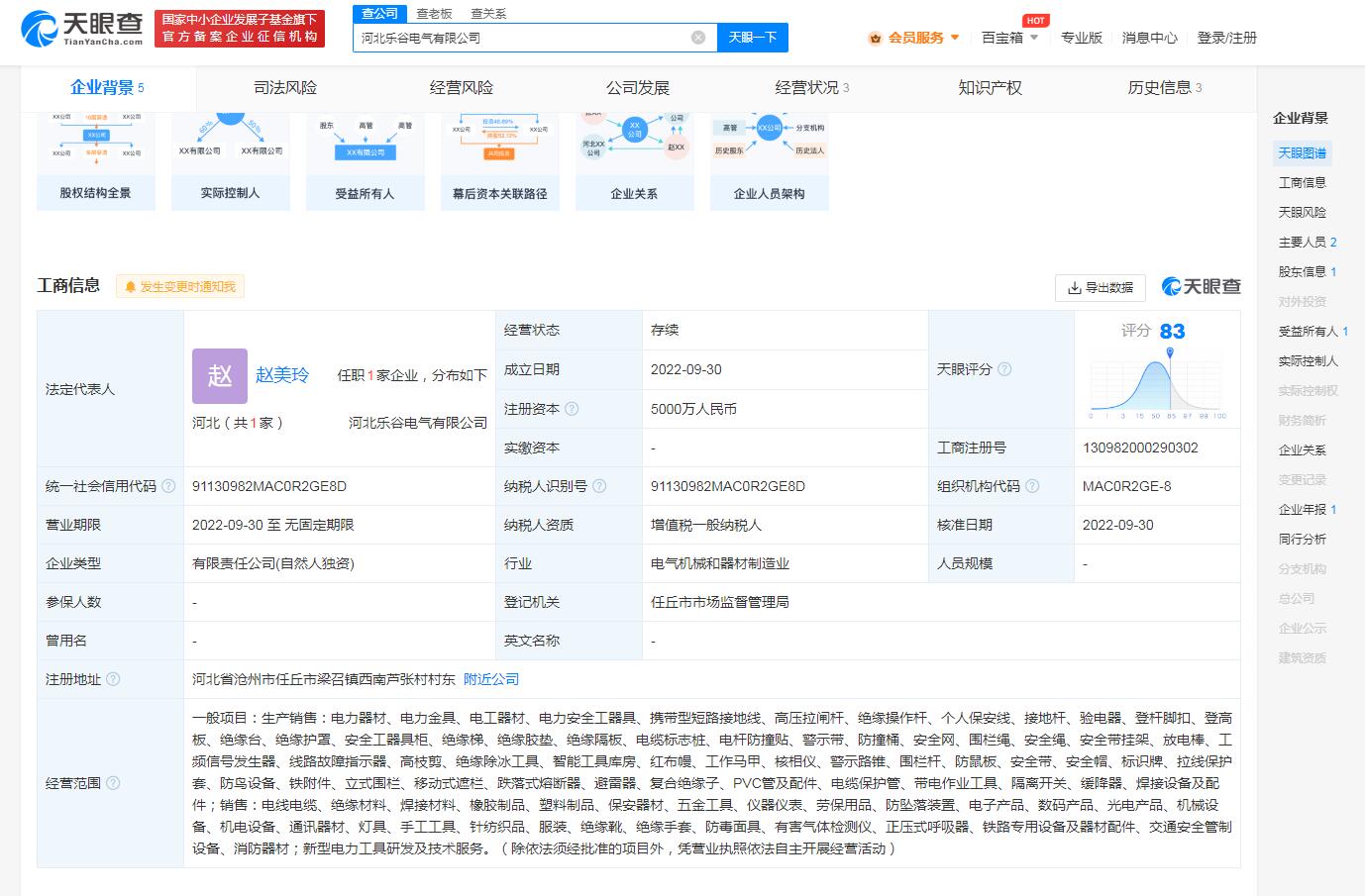Click the 国家中小企业发展子基金旗下 banner badge
The width and height of the screenshot is (1365, 896).
pyautogui.click(x=241, y=28)
